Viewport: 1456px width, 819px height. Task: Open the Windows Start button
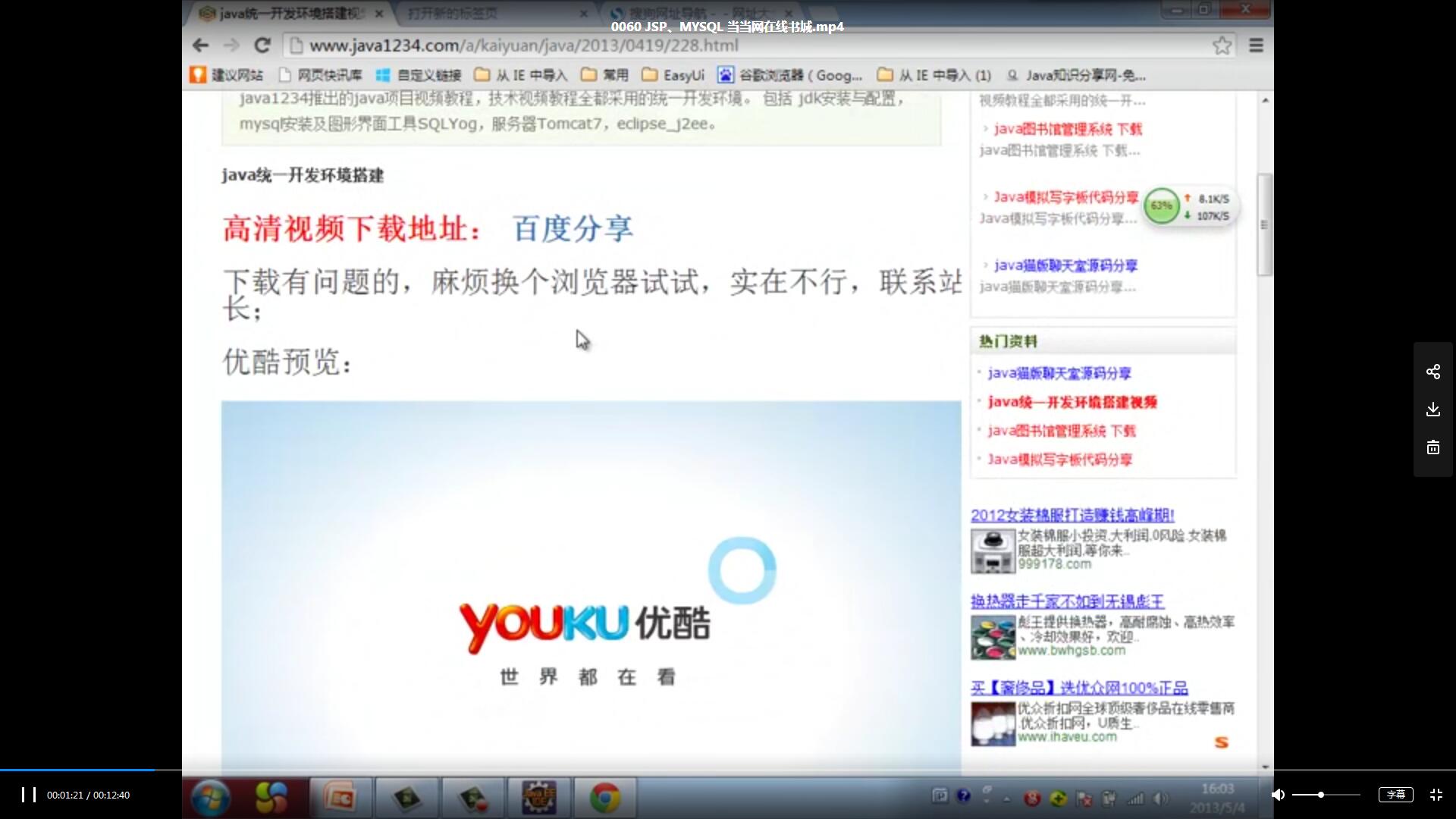tap(211, 798)
